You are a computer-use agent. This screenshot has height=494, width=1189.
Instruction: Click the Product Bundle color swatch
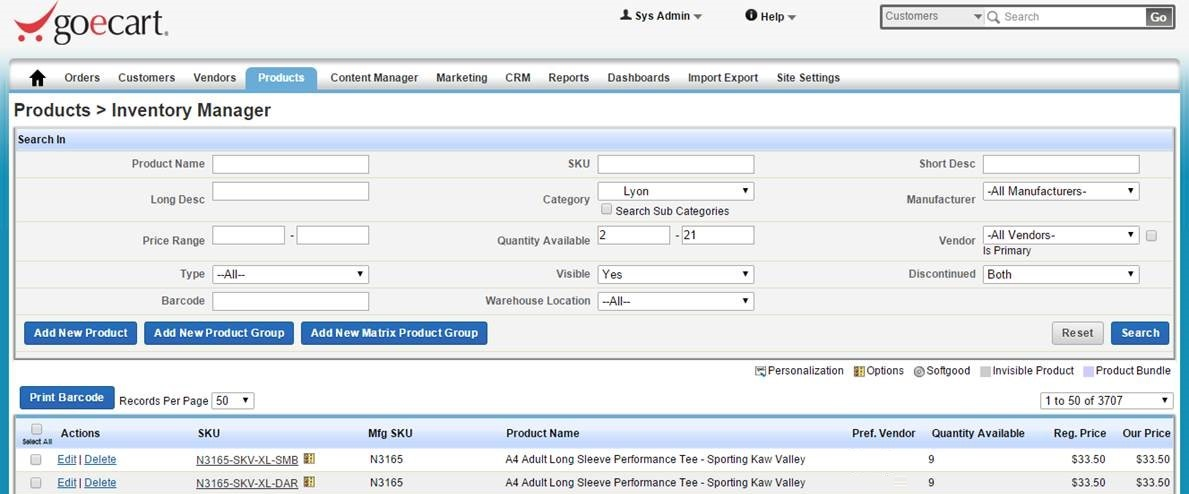click(x=1089, y=371)
